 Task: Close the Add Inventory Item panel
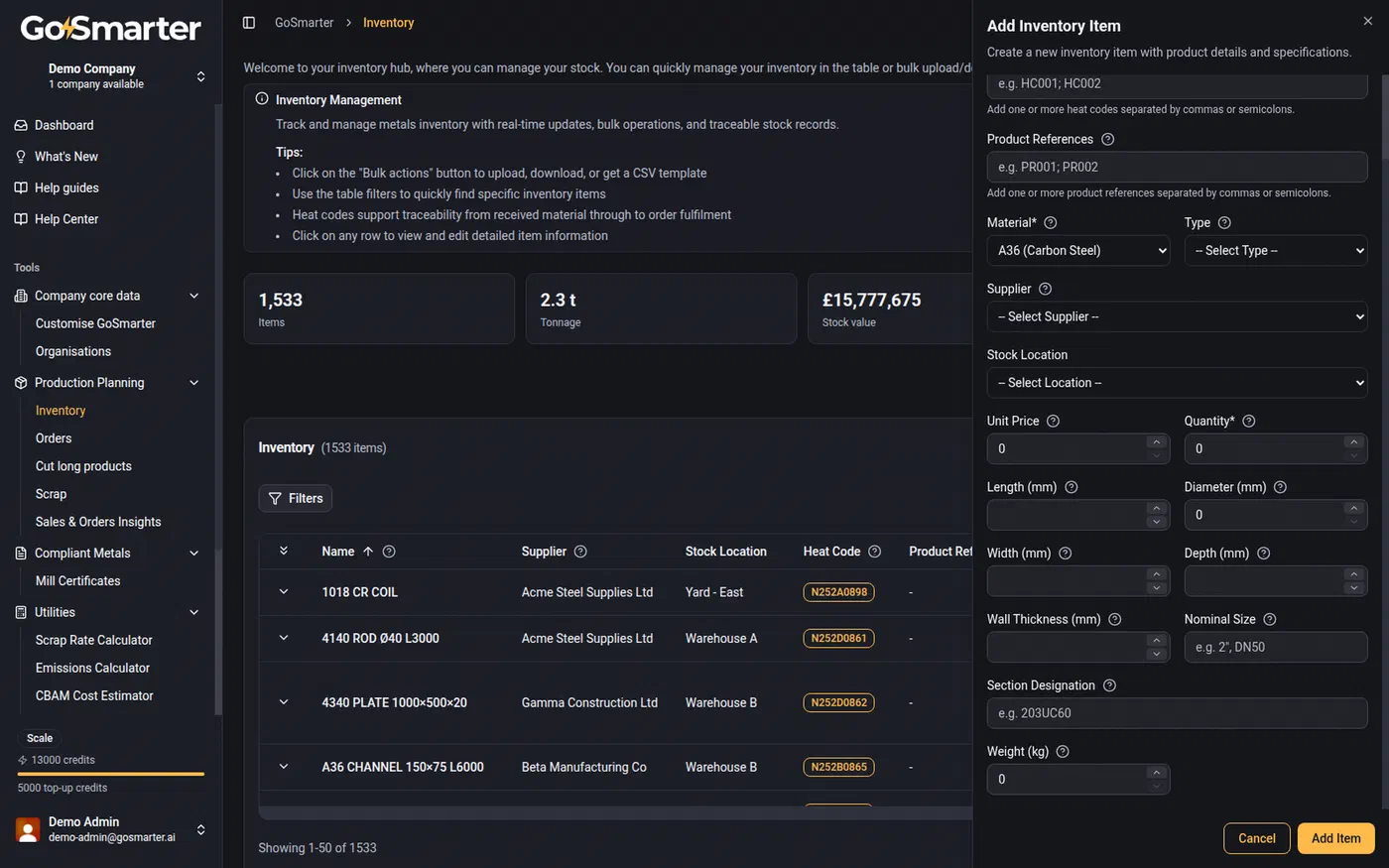tap(1367, 21)
